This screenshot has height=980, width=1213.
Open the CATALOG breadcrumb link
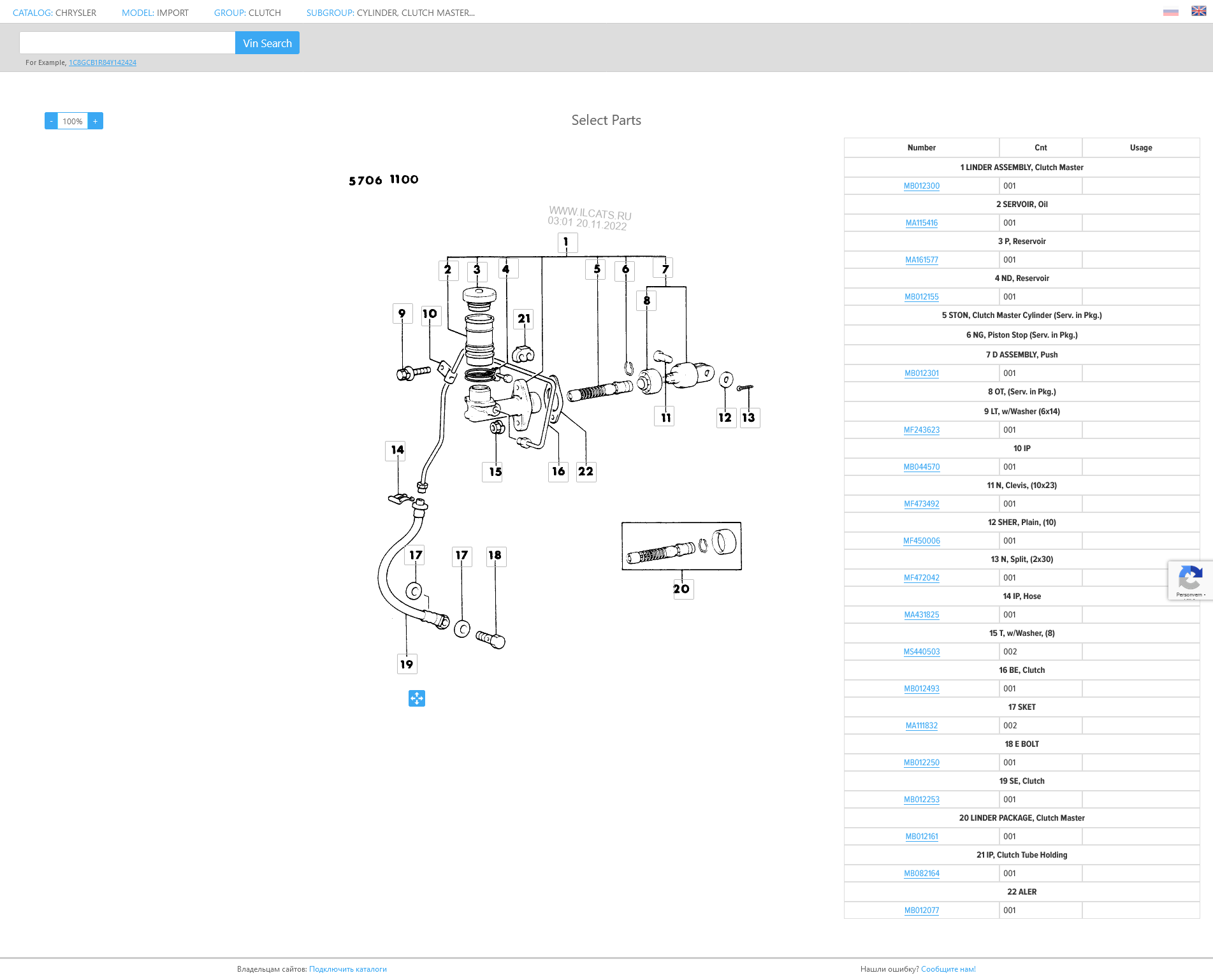(x=33, y=13)
